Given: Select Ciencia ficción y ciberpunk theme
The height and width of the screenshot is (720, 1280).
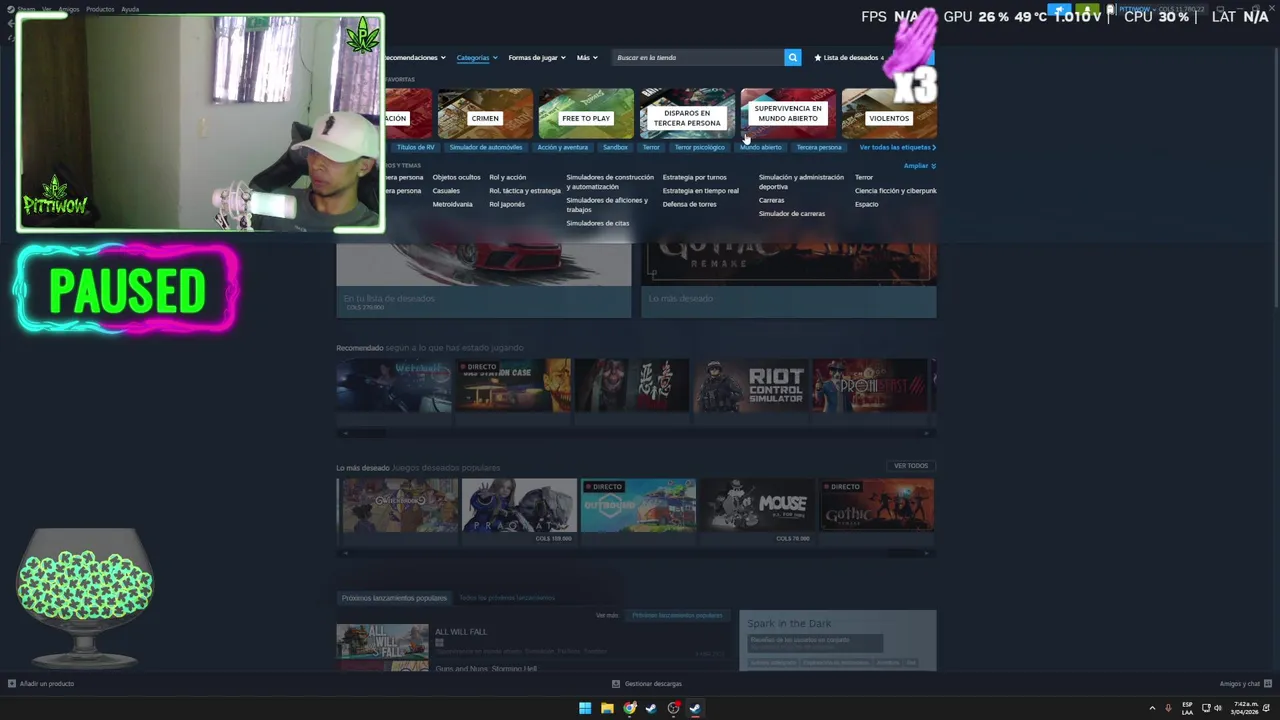Looking at the screenshot, I should (896, 191).
